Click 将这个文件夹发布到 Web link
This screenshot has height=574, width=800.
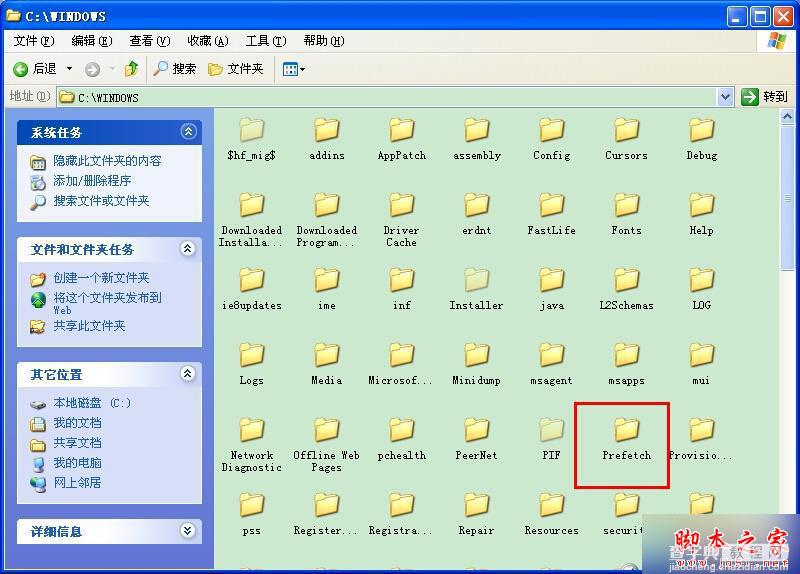coord(107,303)
